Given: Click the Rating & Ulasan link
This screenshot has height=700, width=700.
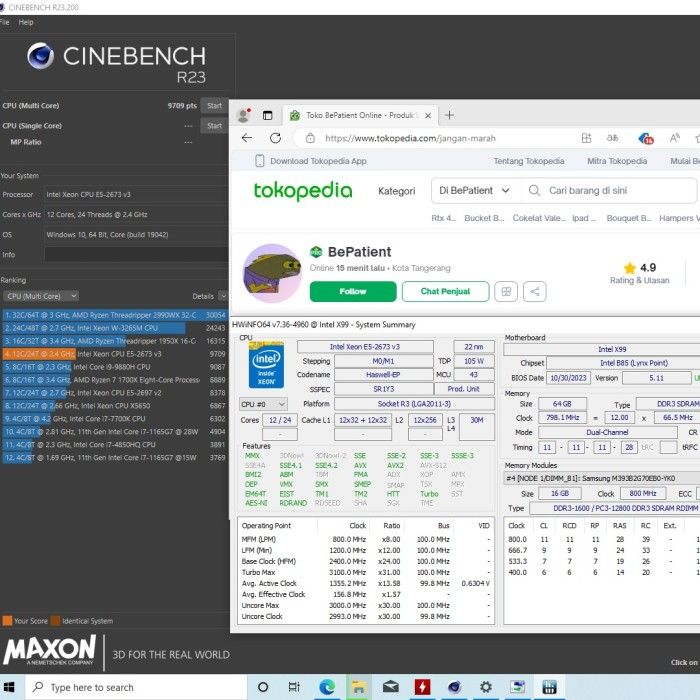Looking at the screenshot, I should [x=639, y=280].
